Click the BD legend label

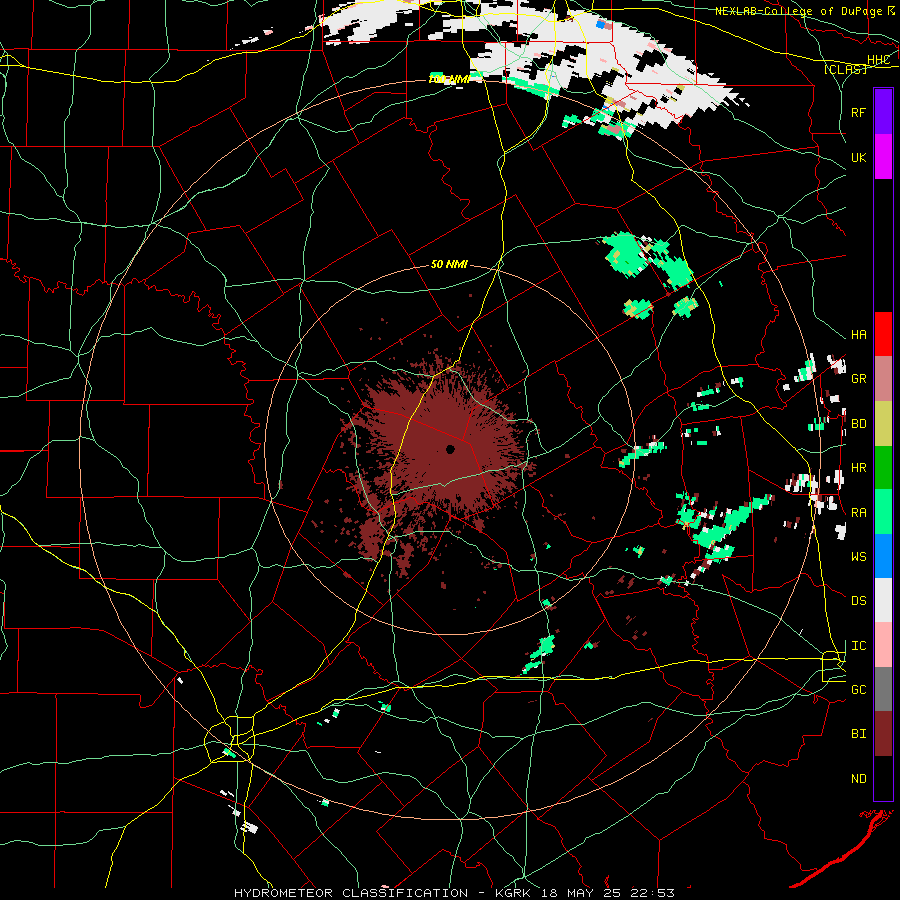point(858,424)
